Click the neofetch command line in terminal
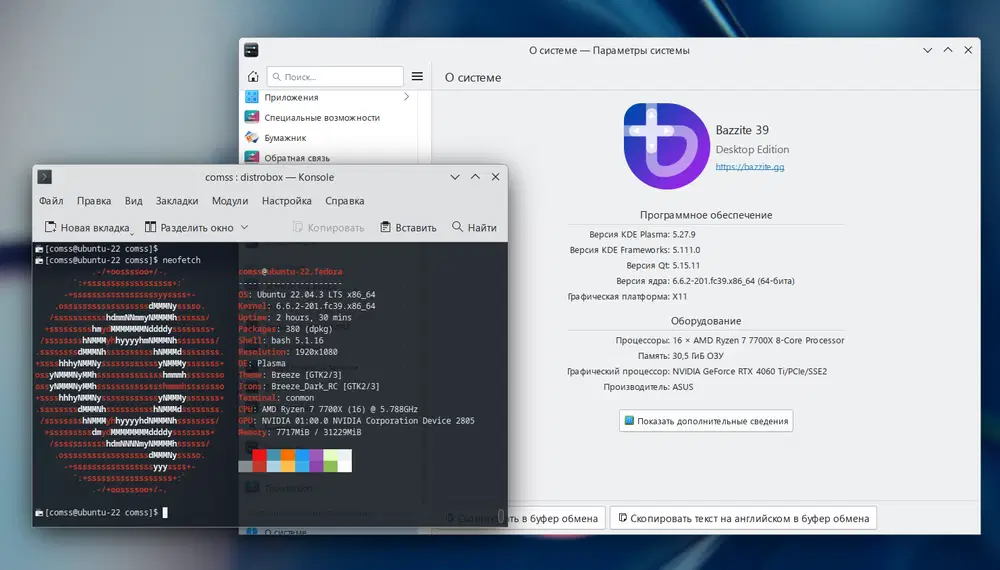 point(119,260)
